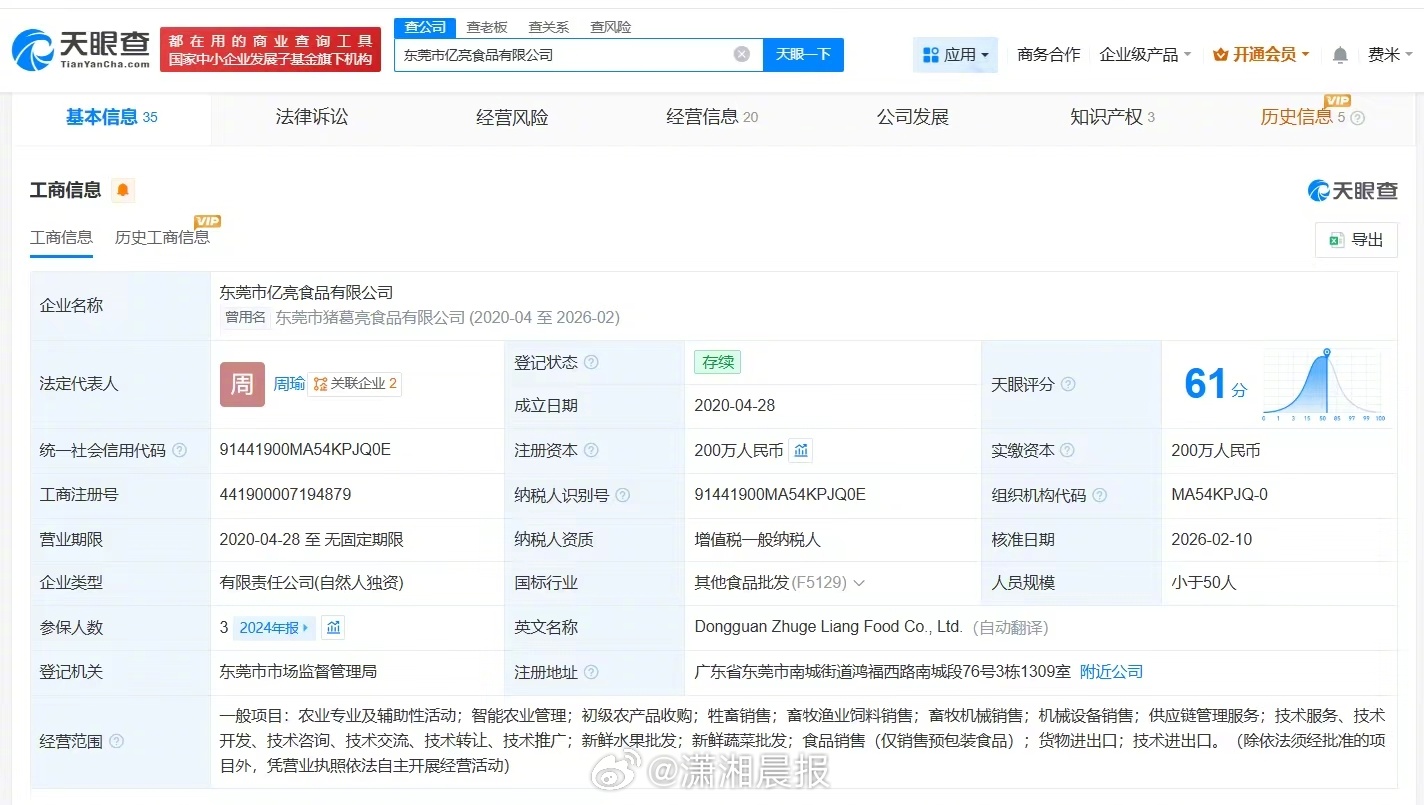The width and height of the screenshot is (1424, 805).
Task: Click help icon next to 天眼评分
Action: click(x=1068, y=385)
